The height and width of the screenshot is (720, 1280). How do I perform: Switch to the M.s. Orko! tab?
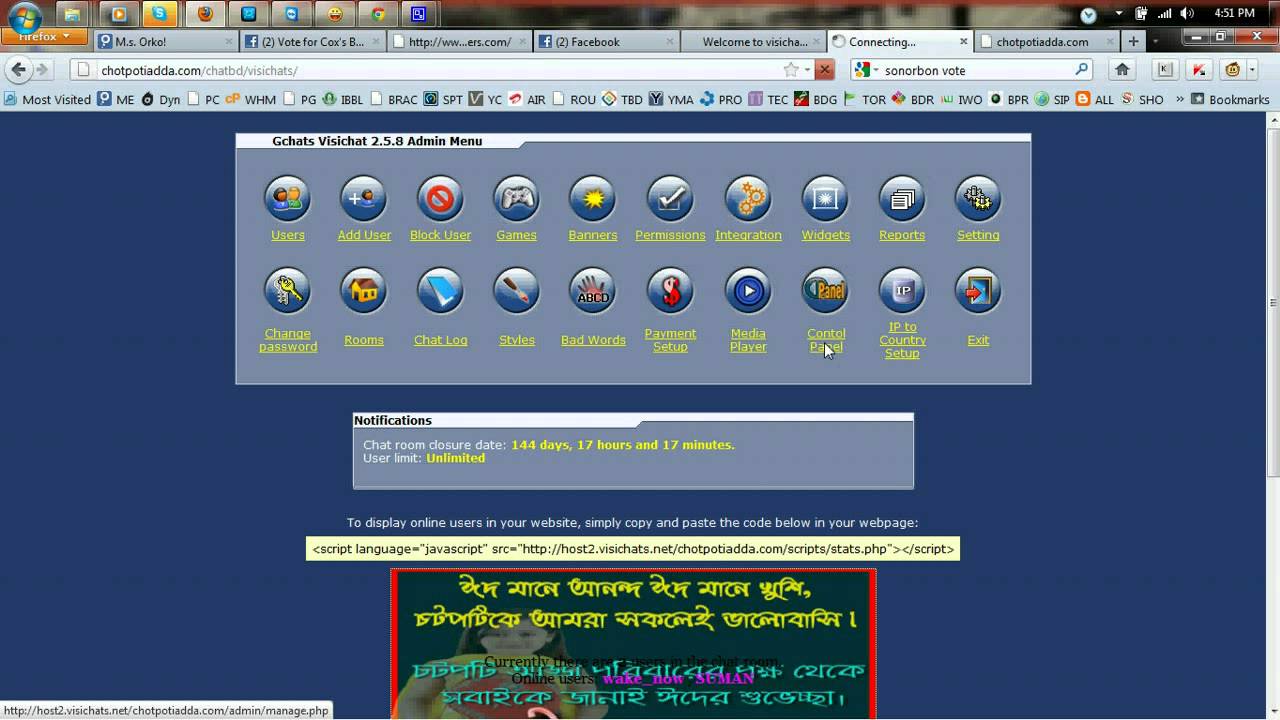click(x=165, y=42)
